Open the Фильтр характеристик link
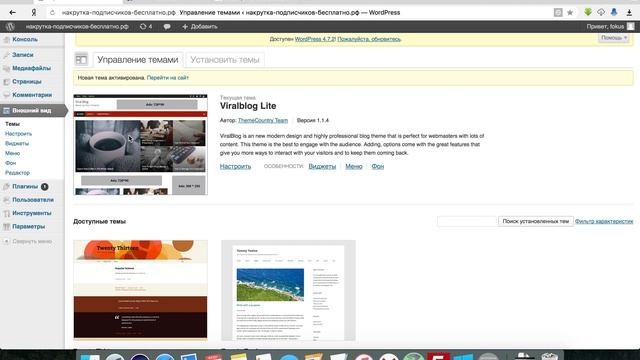640x360 pixels. click(604, 221)
